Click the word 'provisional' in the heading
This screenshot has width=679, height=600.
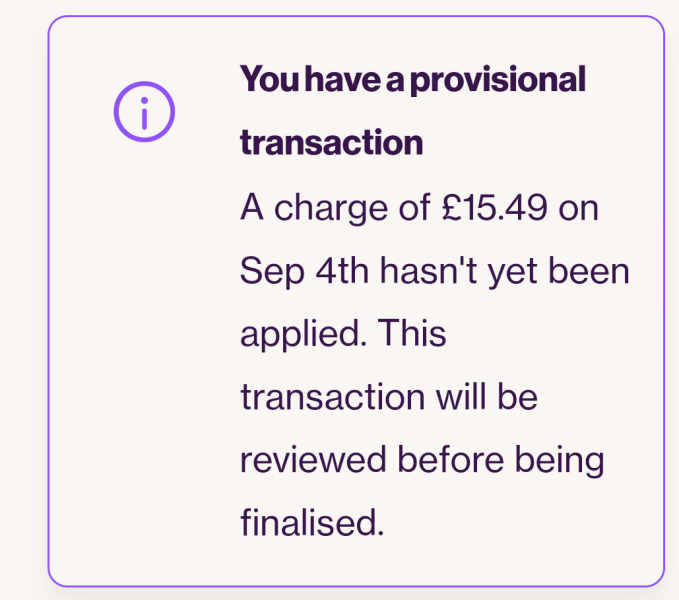(x=498, y=81)
